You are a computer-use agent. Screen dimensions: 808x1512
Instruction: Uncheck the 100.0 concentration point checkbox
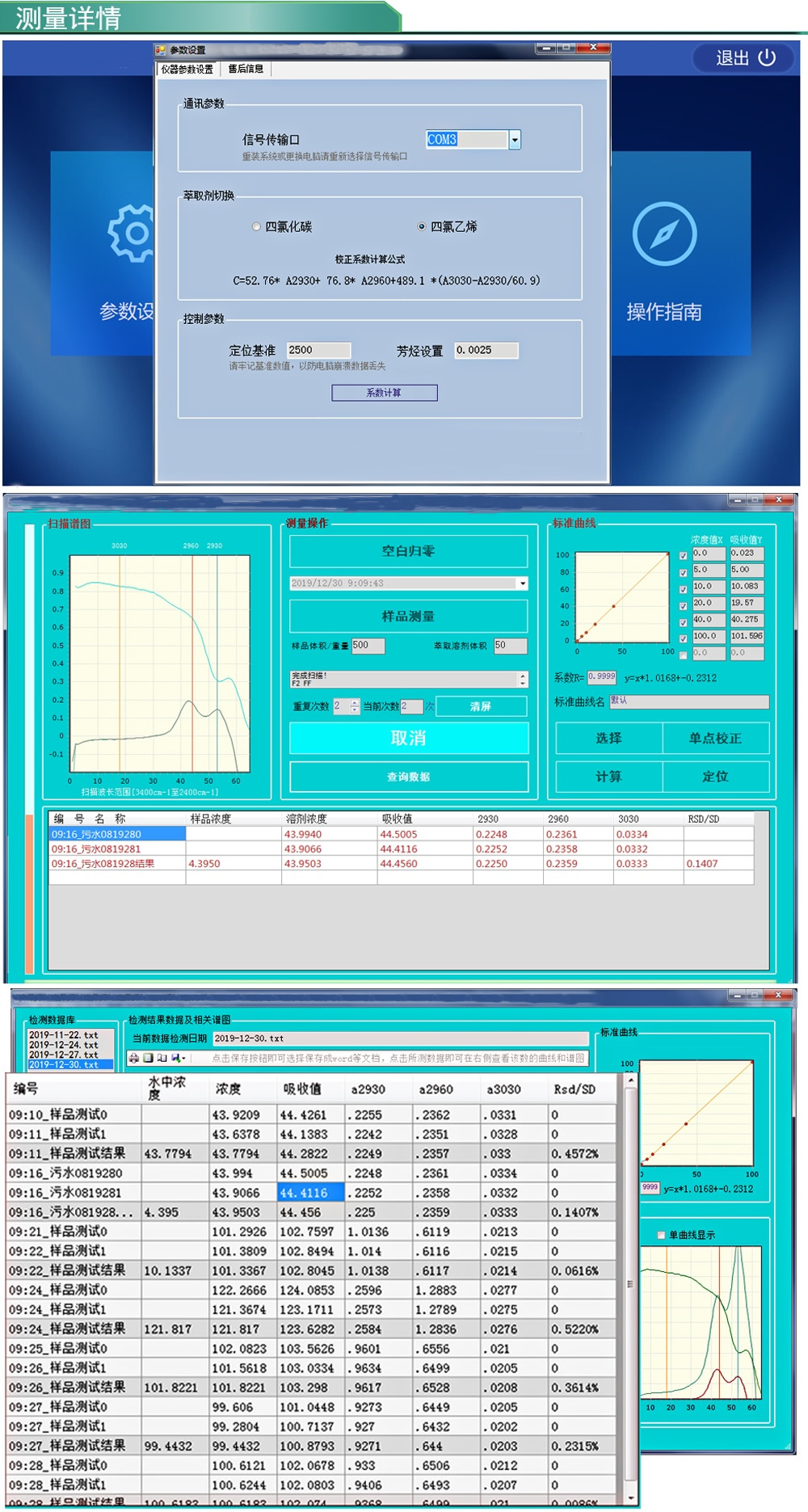pyautogui.click(x=684, y=638)
